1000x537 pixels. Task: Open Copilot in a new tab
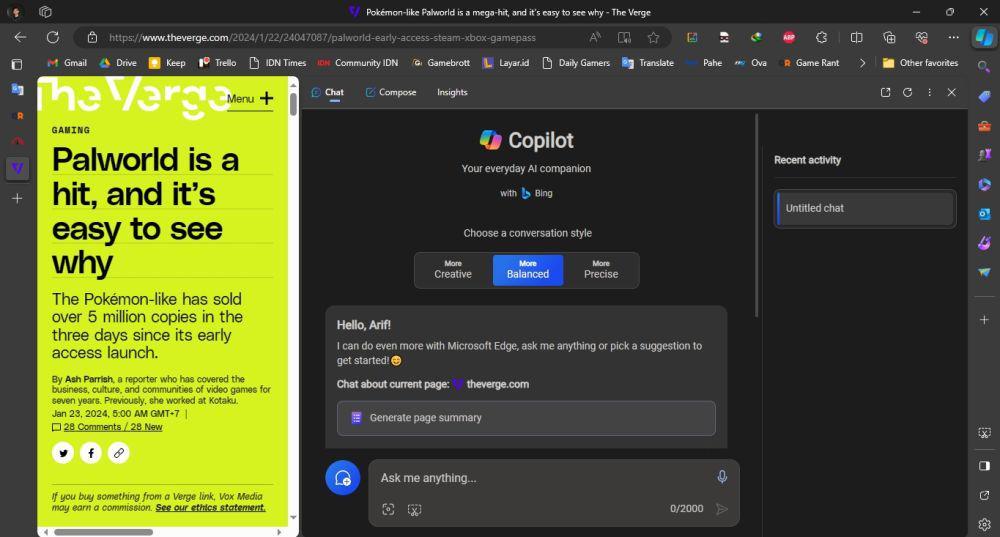(x=885, y=92)
